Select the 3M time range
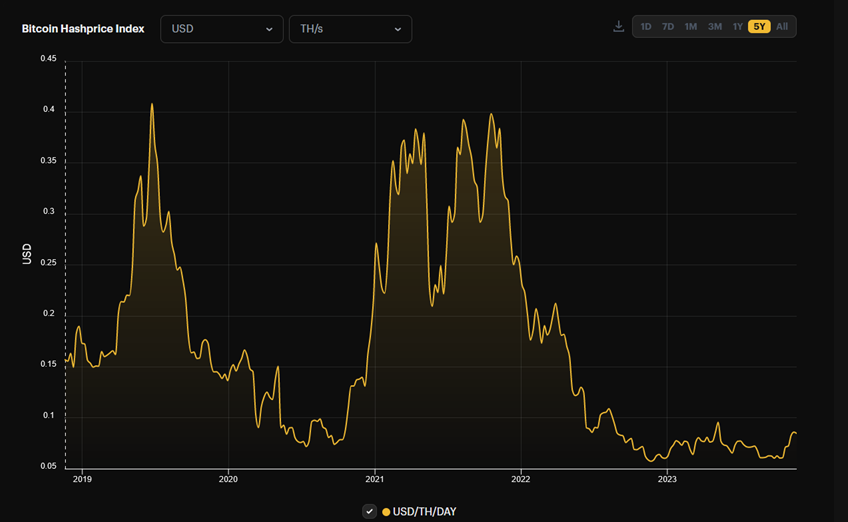The image size is (848, 522). coord(715,27)
